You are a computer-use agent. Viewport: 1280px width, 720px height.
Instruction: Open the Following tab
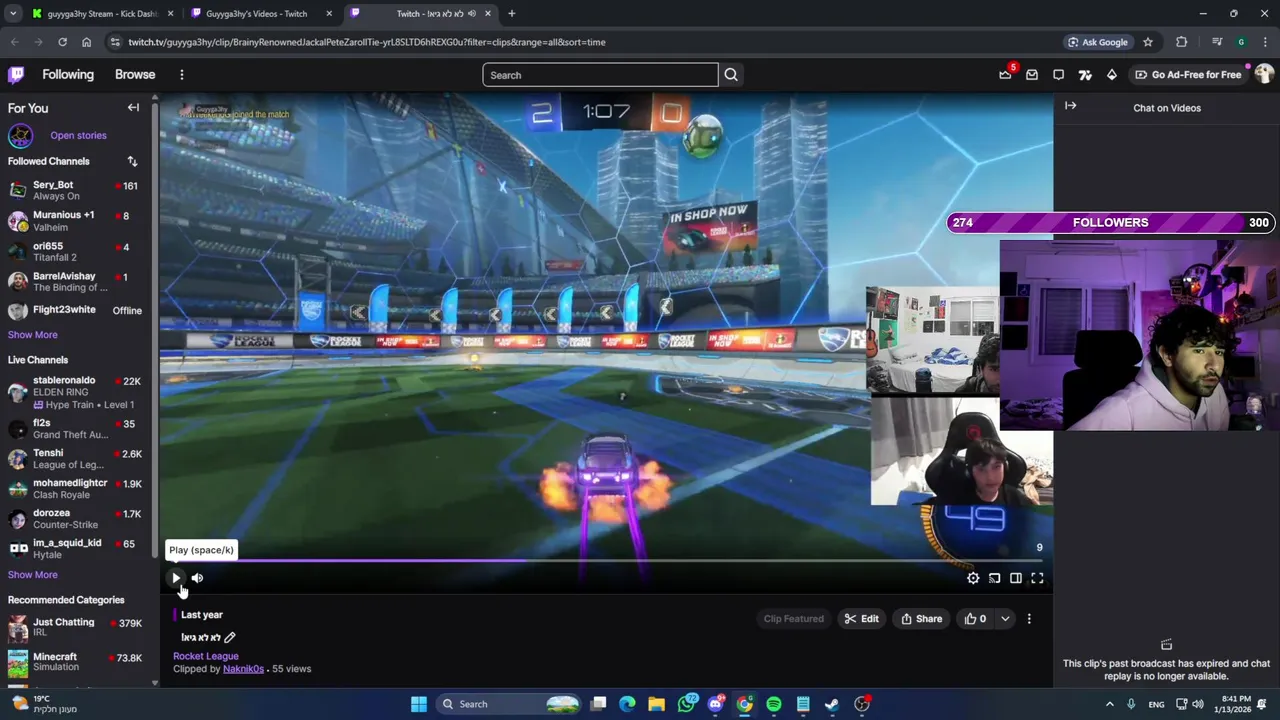[68, 75]
